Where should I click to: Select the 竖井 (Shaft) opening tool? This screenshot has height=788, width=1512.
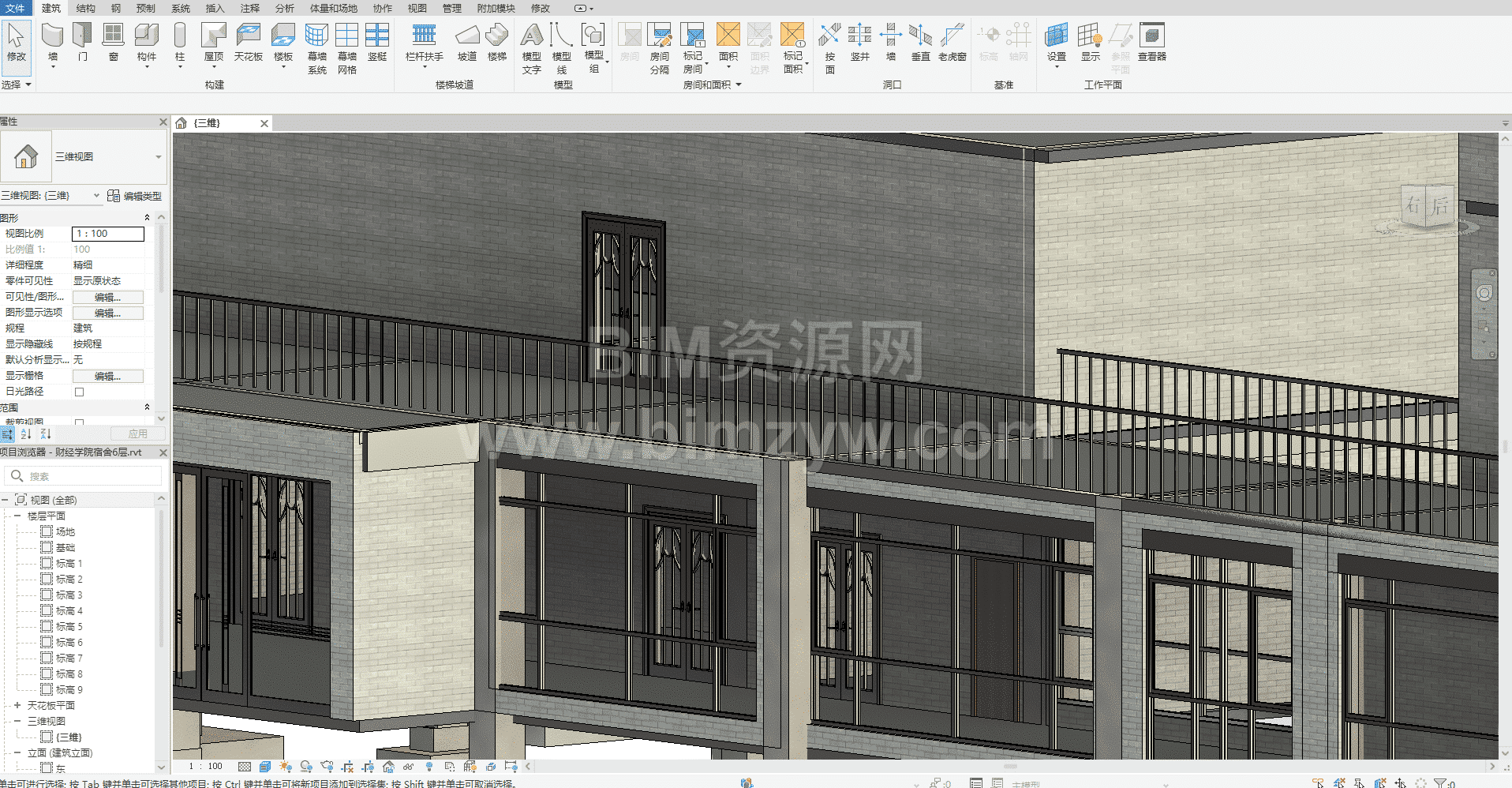coord(860,43)
